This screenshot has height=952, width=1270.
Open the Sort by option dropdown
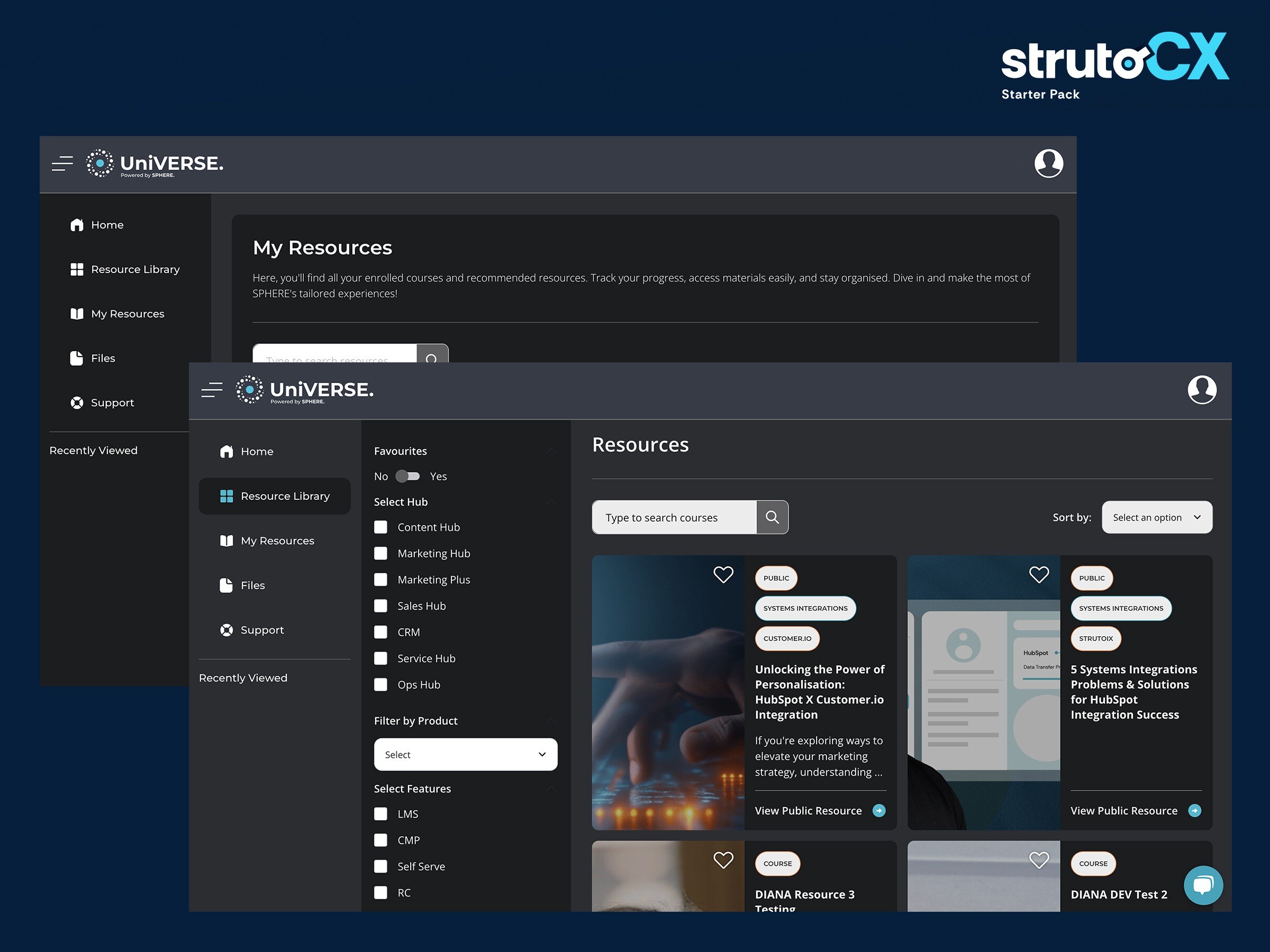coord(1156,517)
